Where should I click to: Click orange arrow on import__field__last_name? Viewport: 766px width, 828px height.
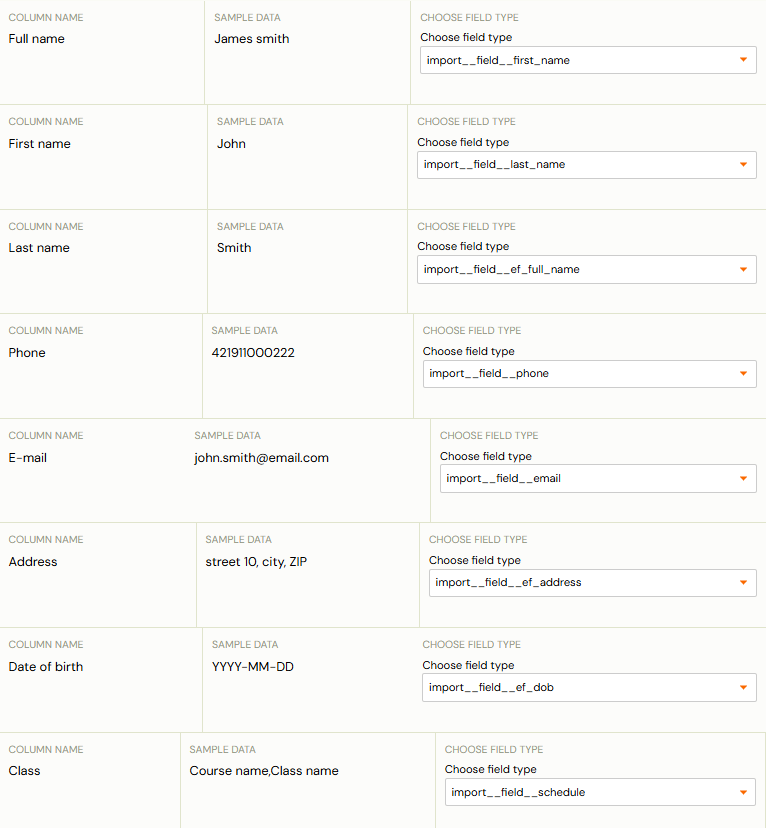743,164
